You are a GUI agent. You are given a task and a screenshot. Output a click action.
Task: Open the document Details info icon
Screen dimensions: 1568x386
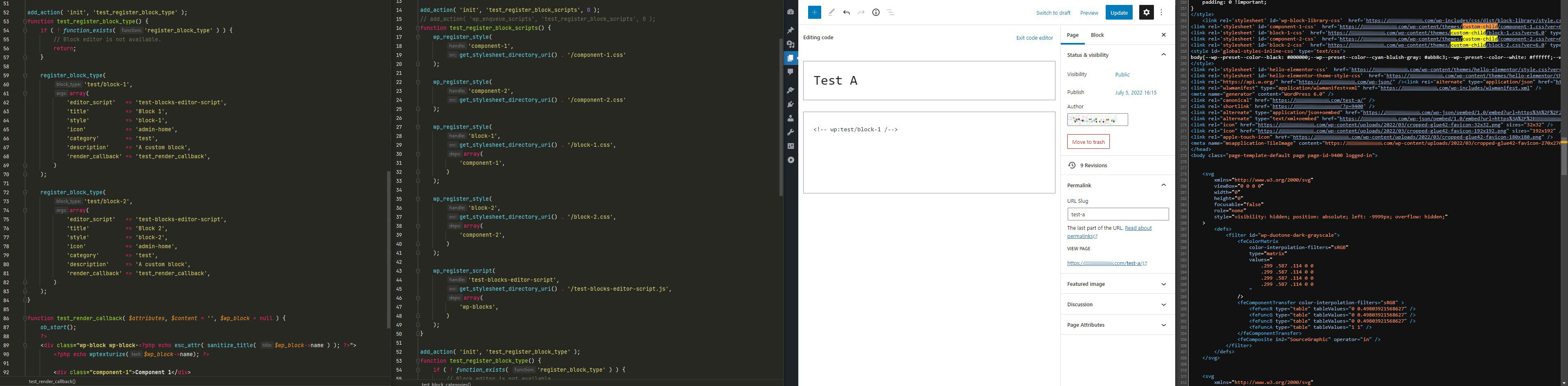click(876, 12)
